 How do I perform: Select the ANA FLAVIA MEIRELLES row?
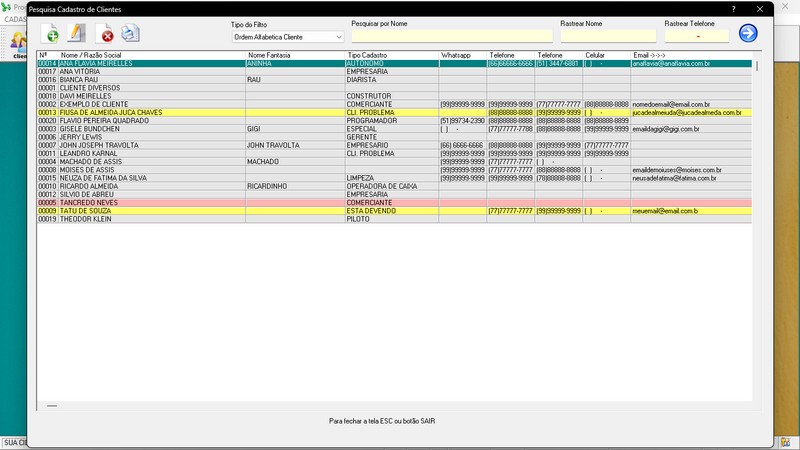point(394,63)
